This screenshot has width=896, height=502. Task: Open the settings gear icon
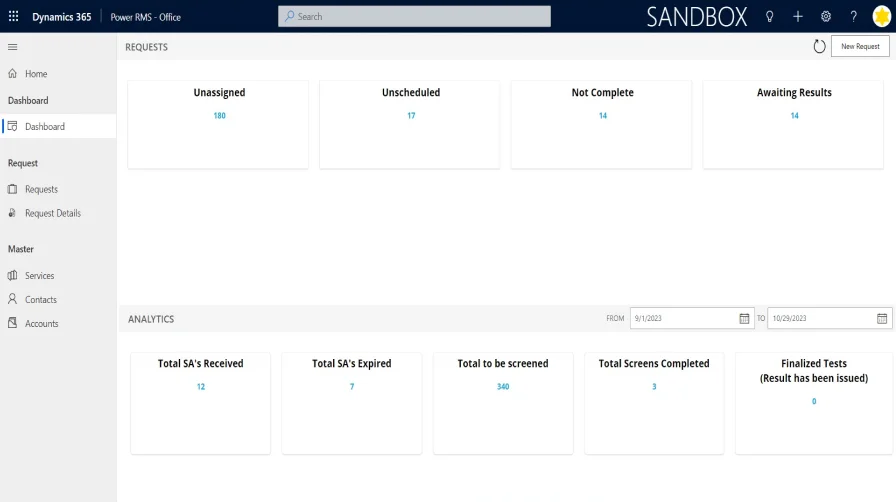point(826,17)
